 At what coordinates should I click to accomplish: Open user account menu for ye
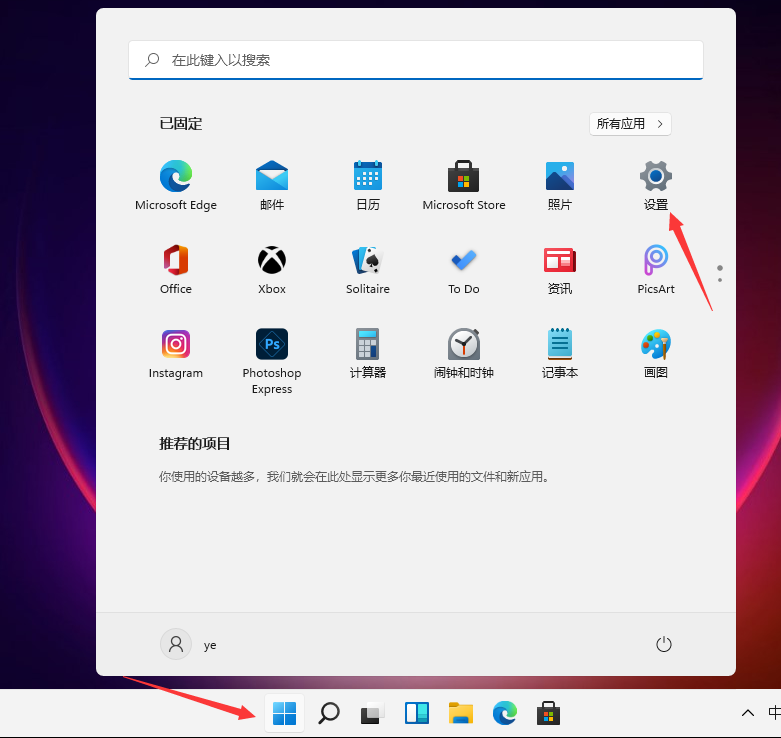(189, 645)
